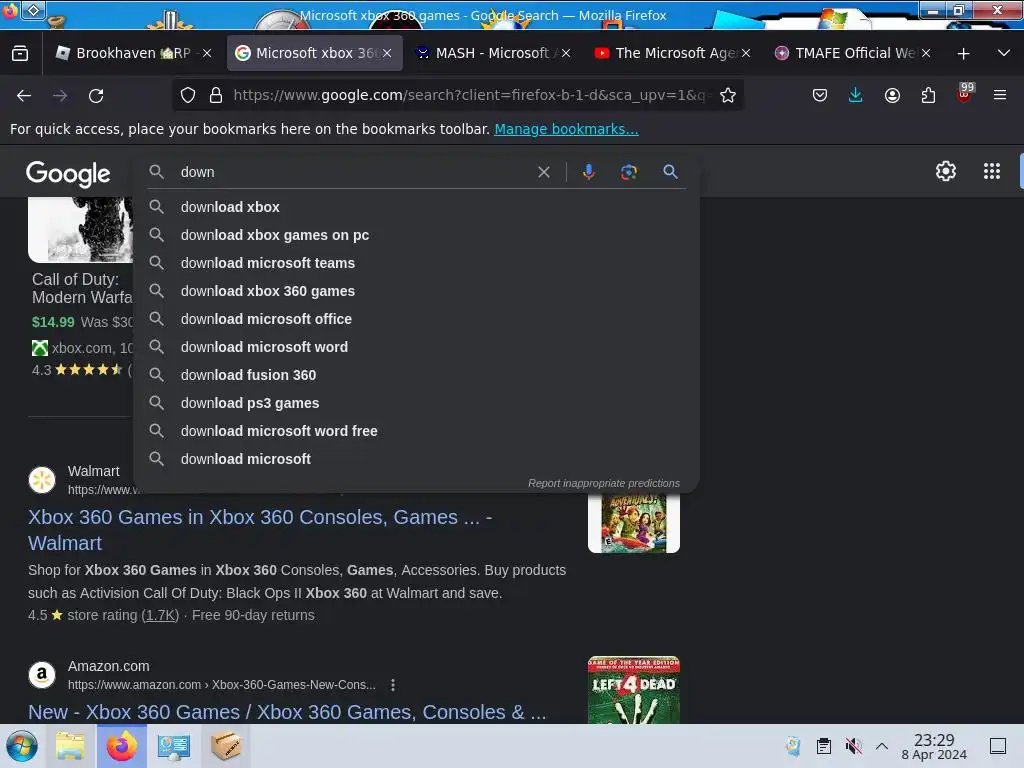Image resolution: width=1024 pixels, height=768 pixels.
Task: Open extensions puzzle icon
Action: pyautogui.click(x=928, y=95)
